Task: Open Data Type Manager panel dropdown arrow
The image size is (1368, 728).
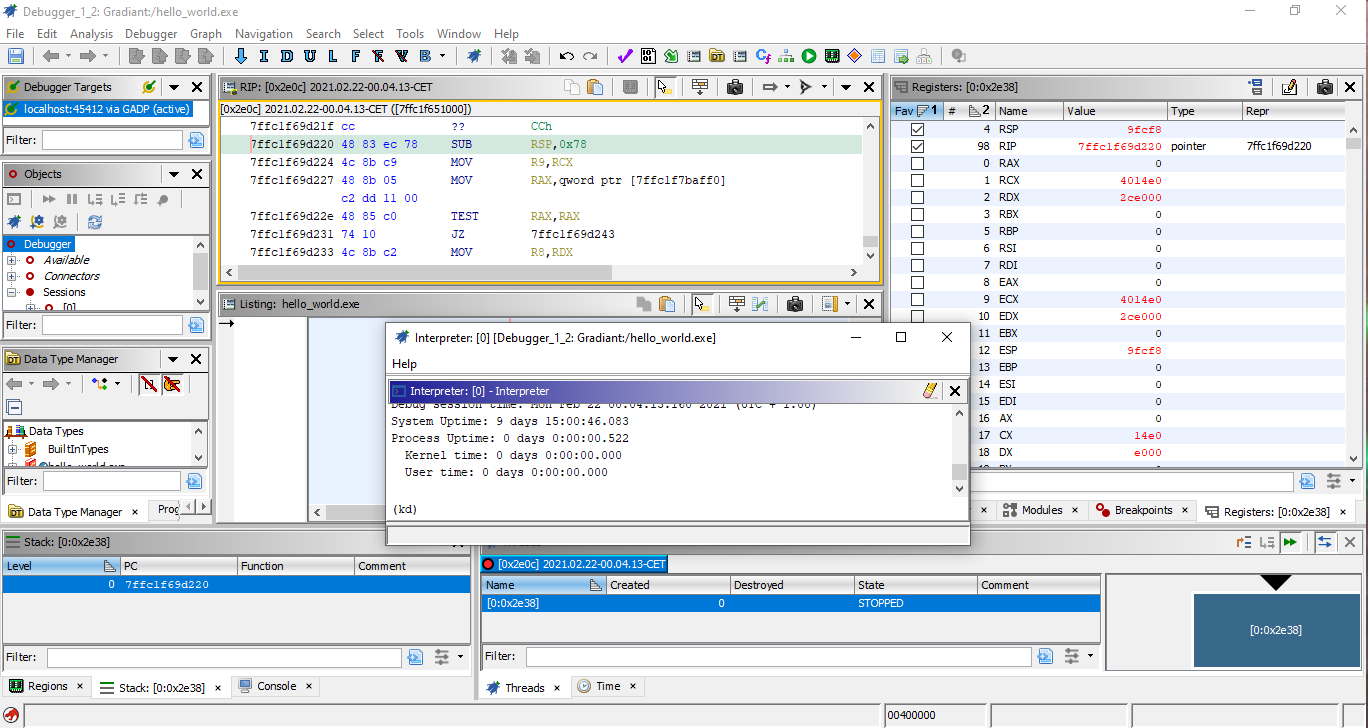Action: 174,359
